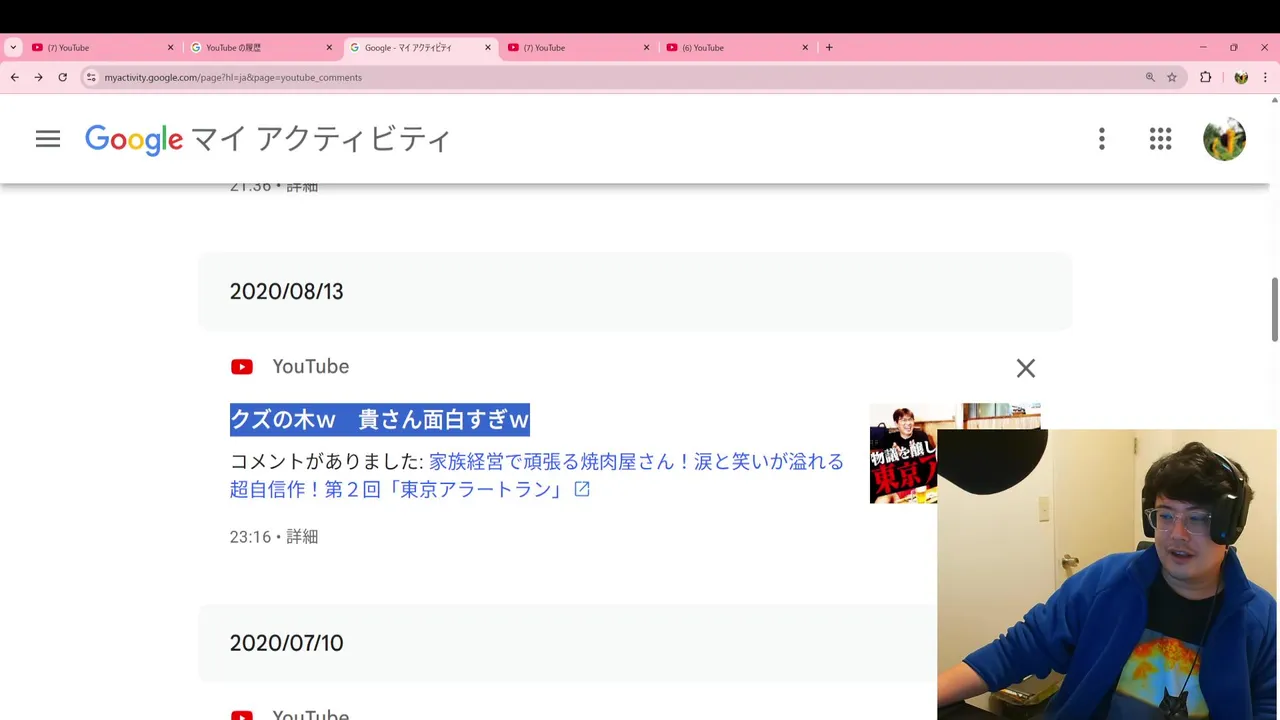Close the fourth tab titled (7) YouTube
The height and width of the screenshot is (720, 1280).
click(x=646, y=47)
